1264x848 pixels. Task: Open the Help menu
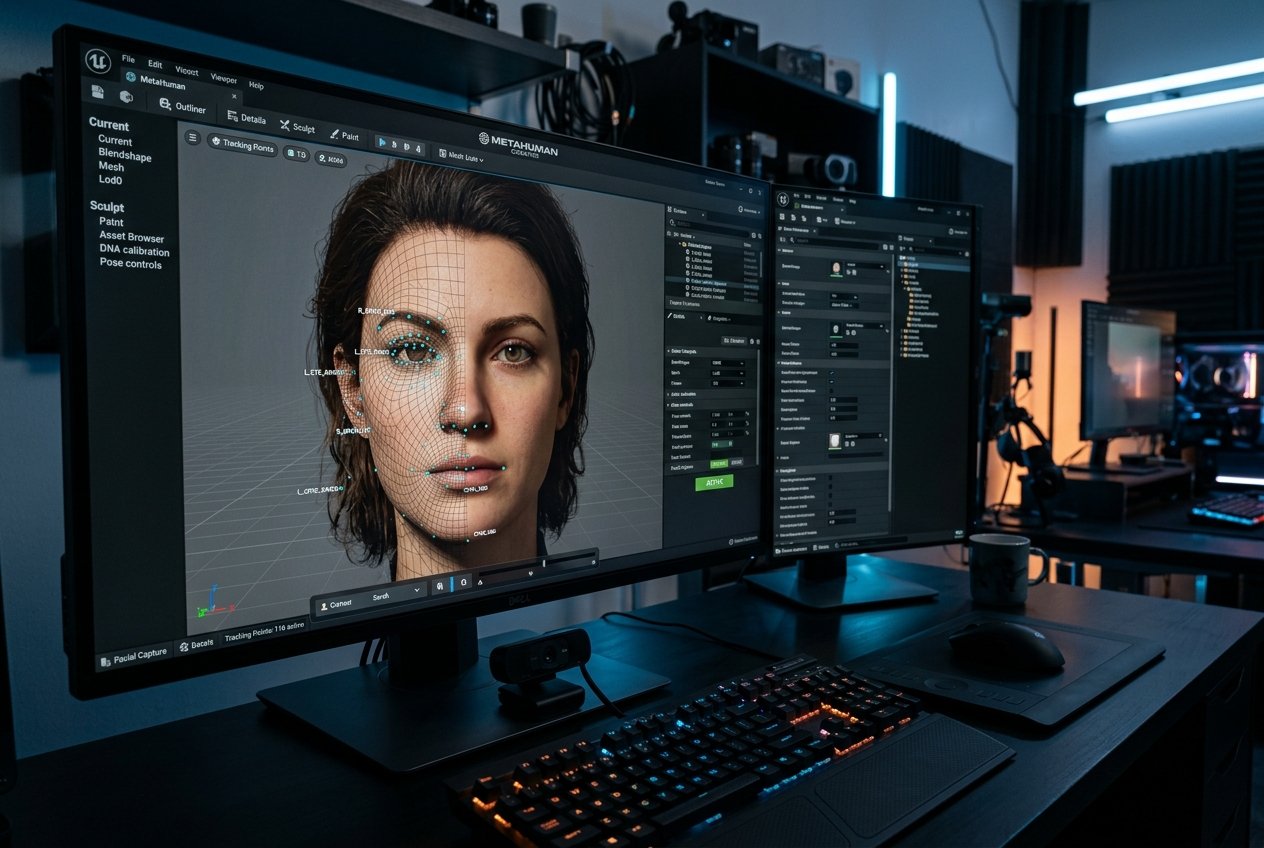click(256, 85)
